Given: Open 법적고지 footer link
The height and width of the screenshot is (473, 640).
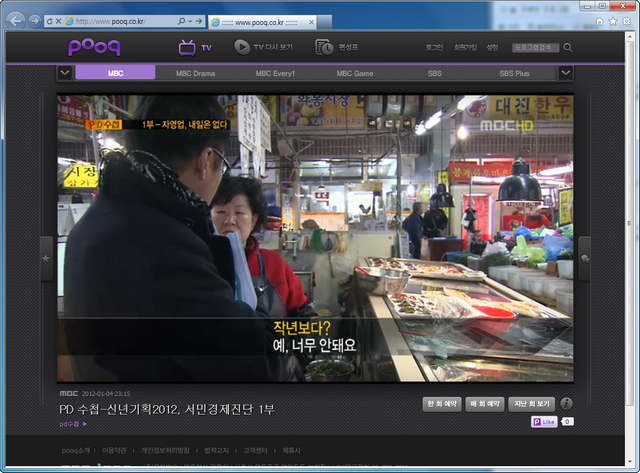Looking at the screenshot, I should [216, 451].
